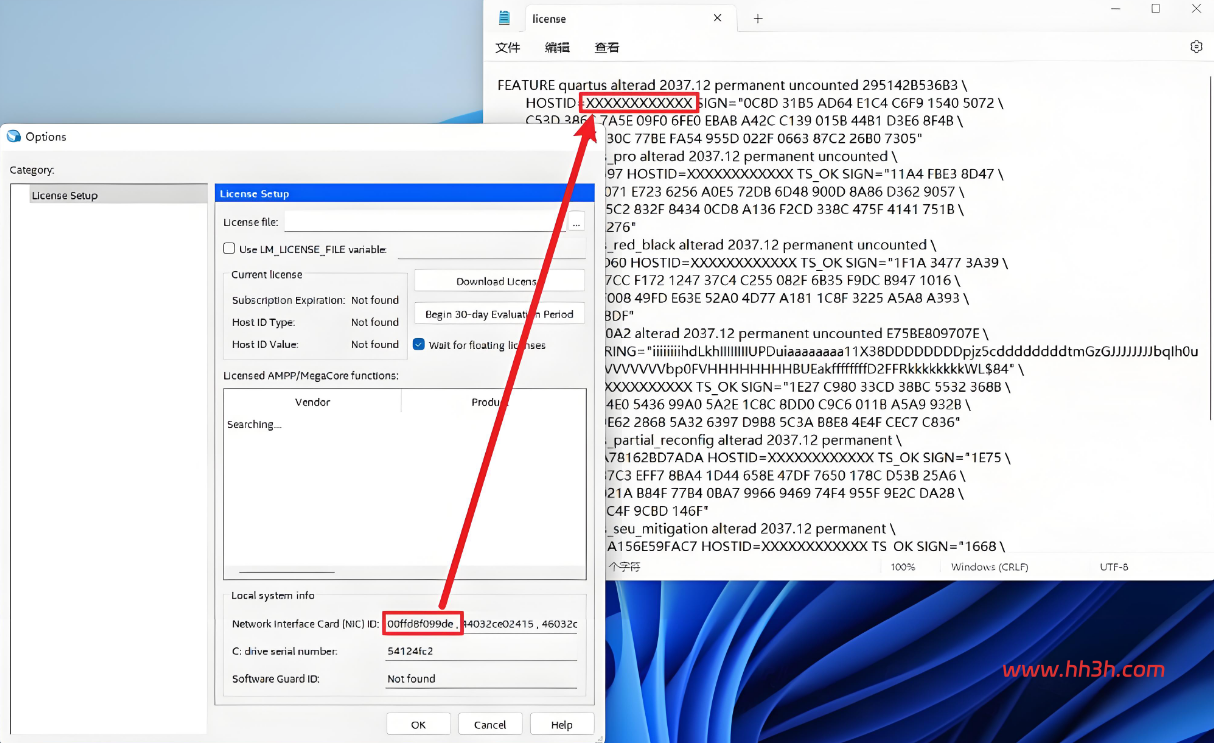The height and width of the screenshot is (743, 1214).
Task: Change UTF-8 encoding in status bar
Action: [x=1114, y=567]
